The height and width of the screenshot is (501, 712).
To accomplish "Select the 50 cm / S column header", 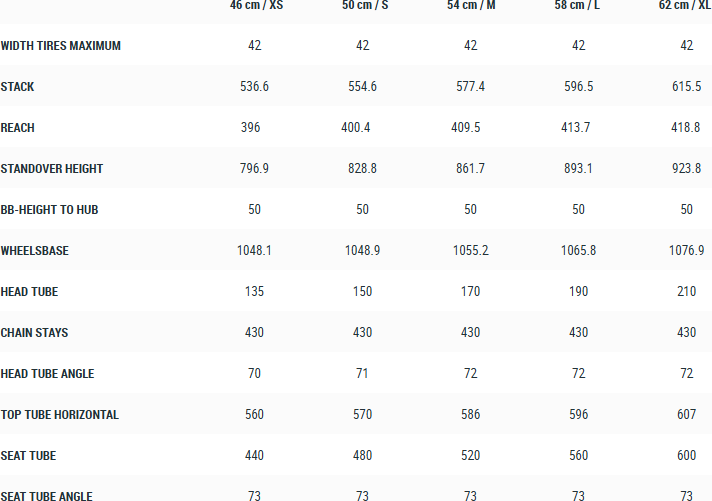I will (x=363, y=5).
